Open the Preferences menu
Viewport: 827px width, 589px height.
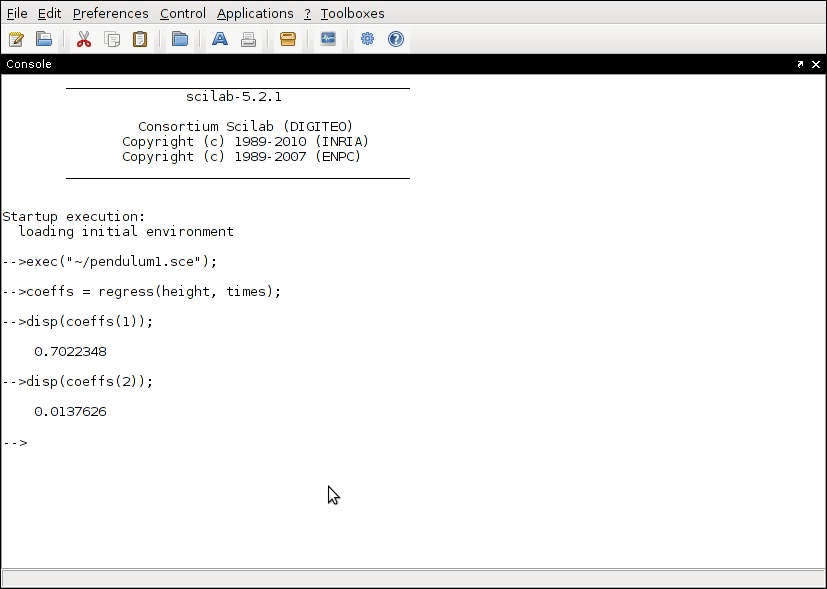click(x=110, y=13)
